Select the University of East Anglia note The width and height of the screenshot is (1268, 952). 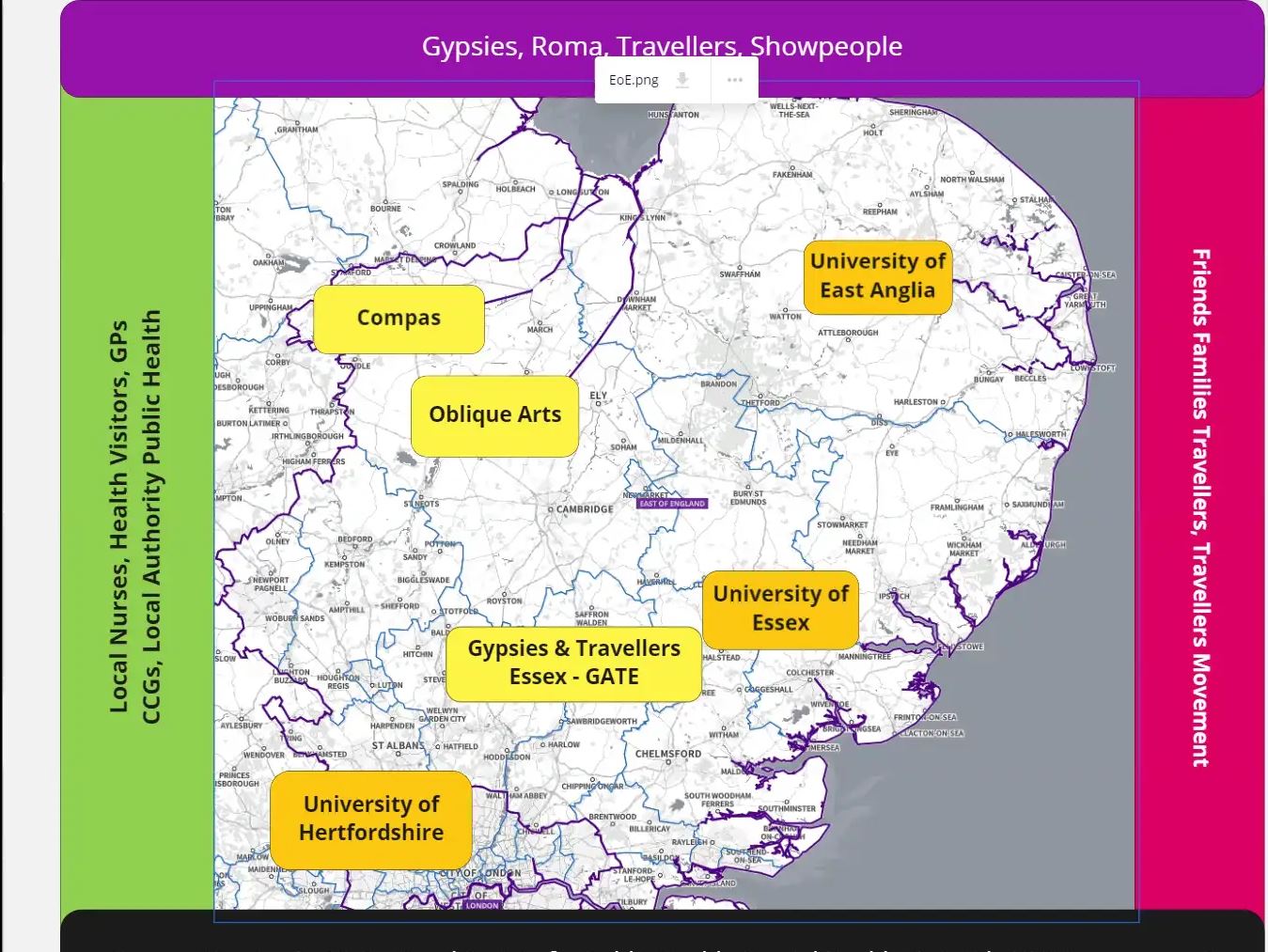coord(877,276)
